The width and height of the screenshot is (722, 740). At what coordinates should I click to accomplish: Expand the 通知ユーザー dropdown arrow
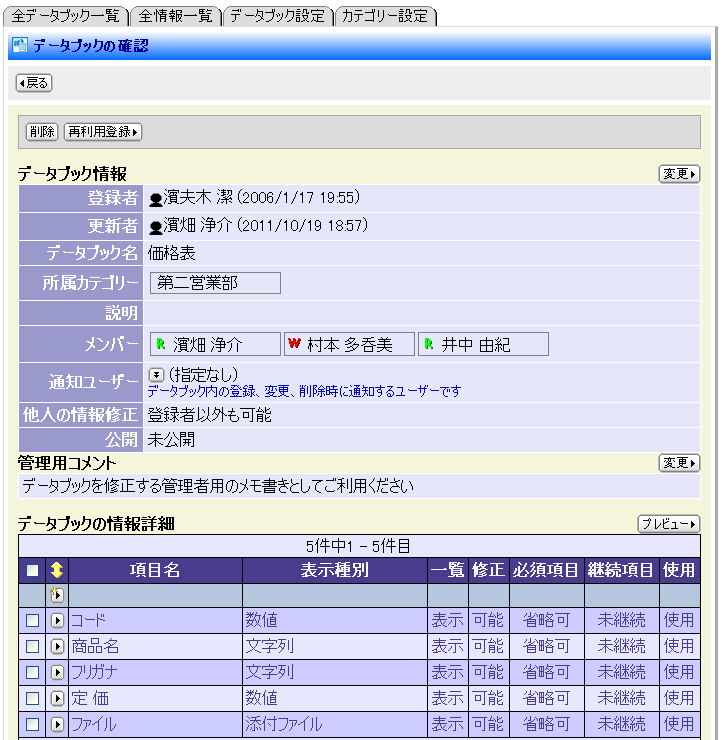[x=155, y=374]
